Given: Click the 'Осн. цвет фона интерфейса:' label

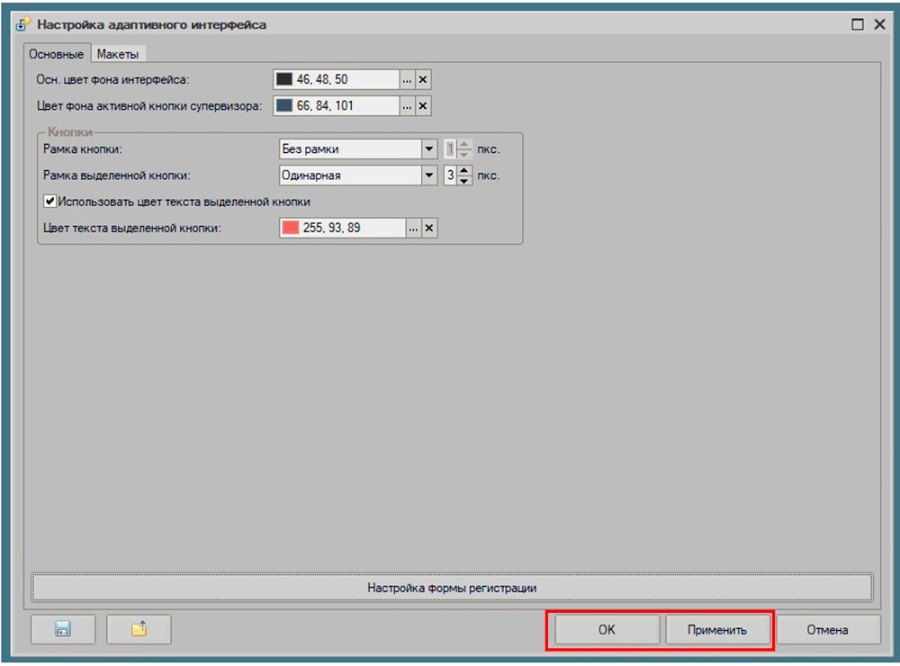Looking at the screenshot, I should point(112,79).
